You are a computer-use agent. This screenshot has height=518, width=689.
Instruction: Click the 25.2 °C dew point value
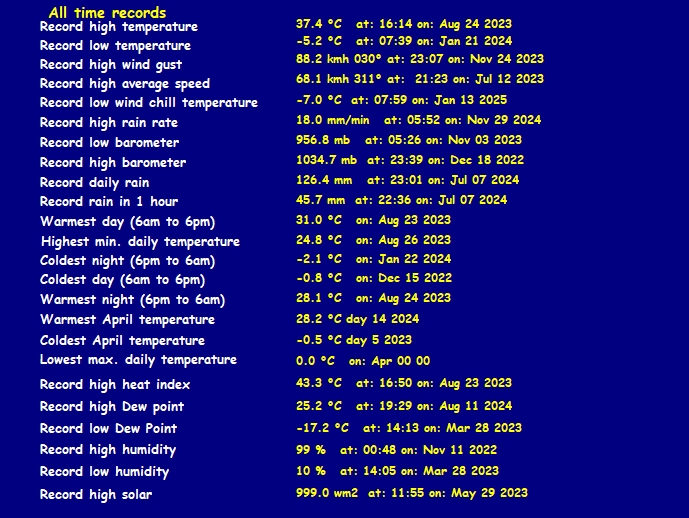[x=404, y=406]
